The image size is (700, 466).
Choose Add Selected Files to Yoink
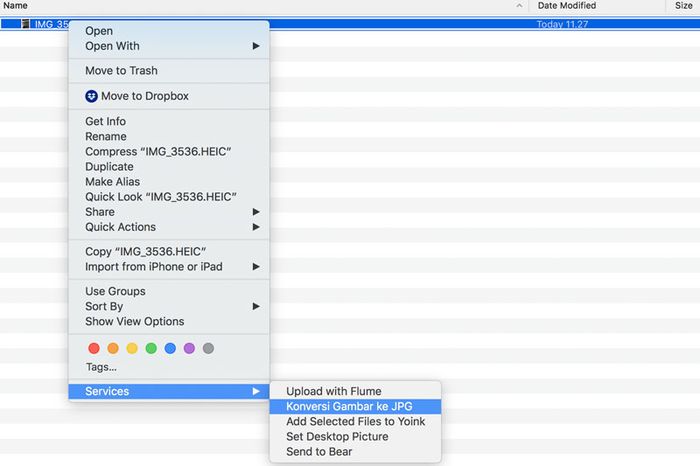click(x=355, y=421)
